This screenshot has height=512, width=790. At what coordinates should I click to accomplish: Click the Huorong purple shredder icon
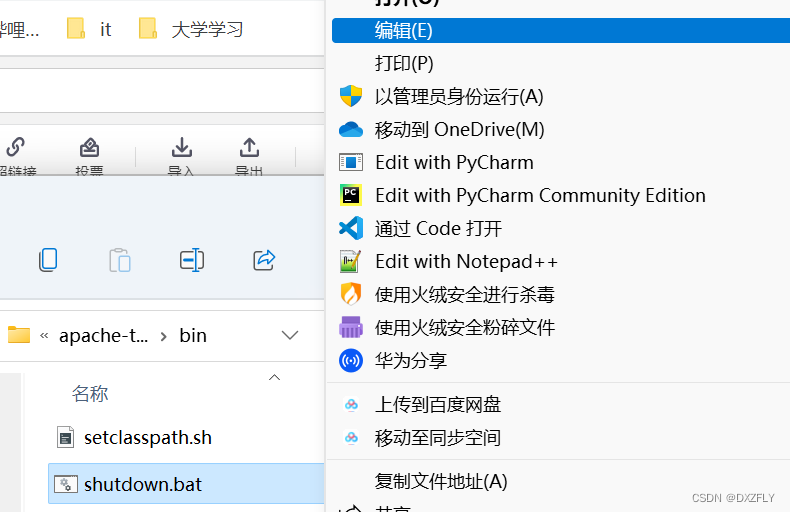(x=351, y=327)
